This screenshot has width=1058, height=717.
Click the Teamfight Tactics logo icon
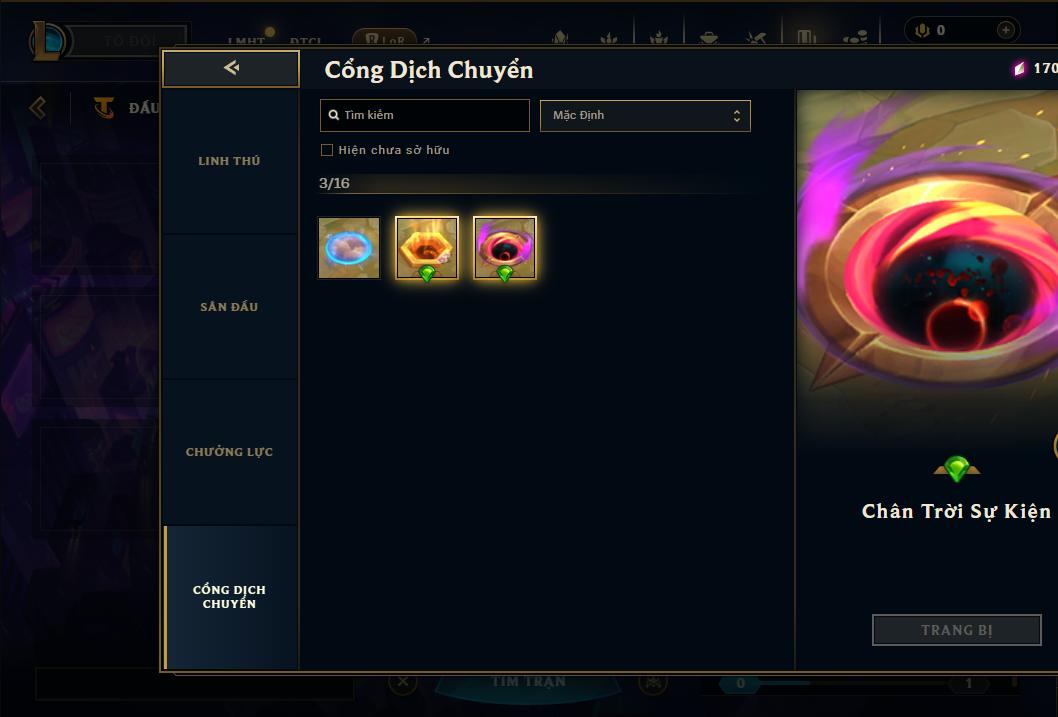[x=104, y=107]
